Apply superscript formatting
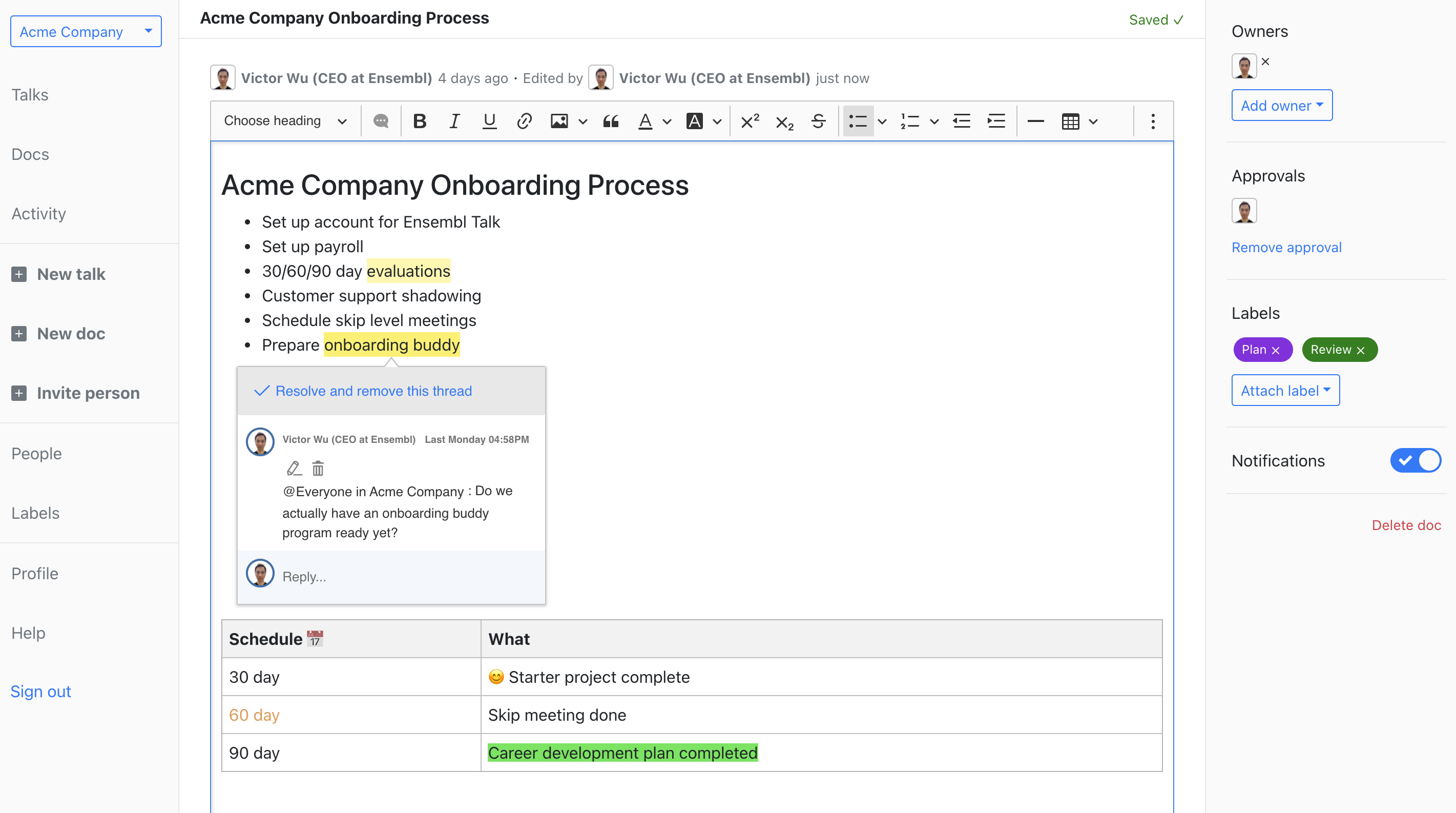Viewport: 1456px width, 813px height. click(x=750, y=121)
